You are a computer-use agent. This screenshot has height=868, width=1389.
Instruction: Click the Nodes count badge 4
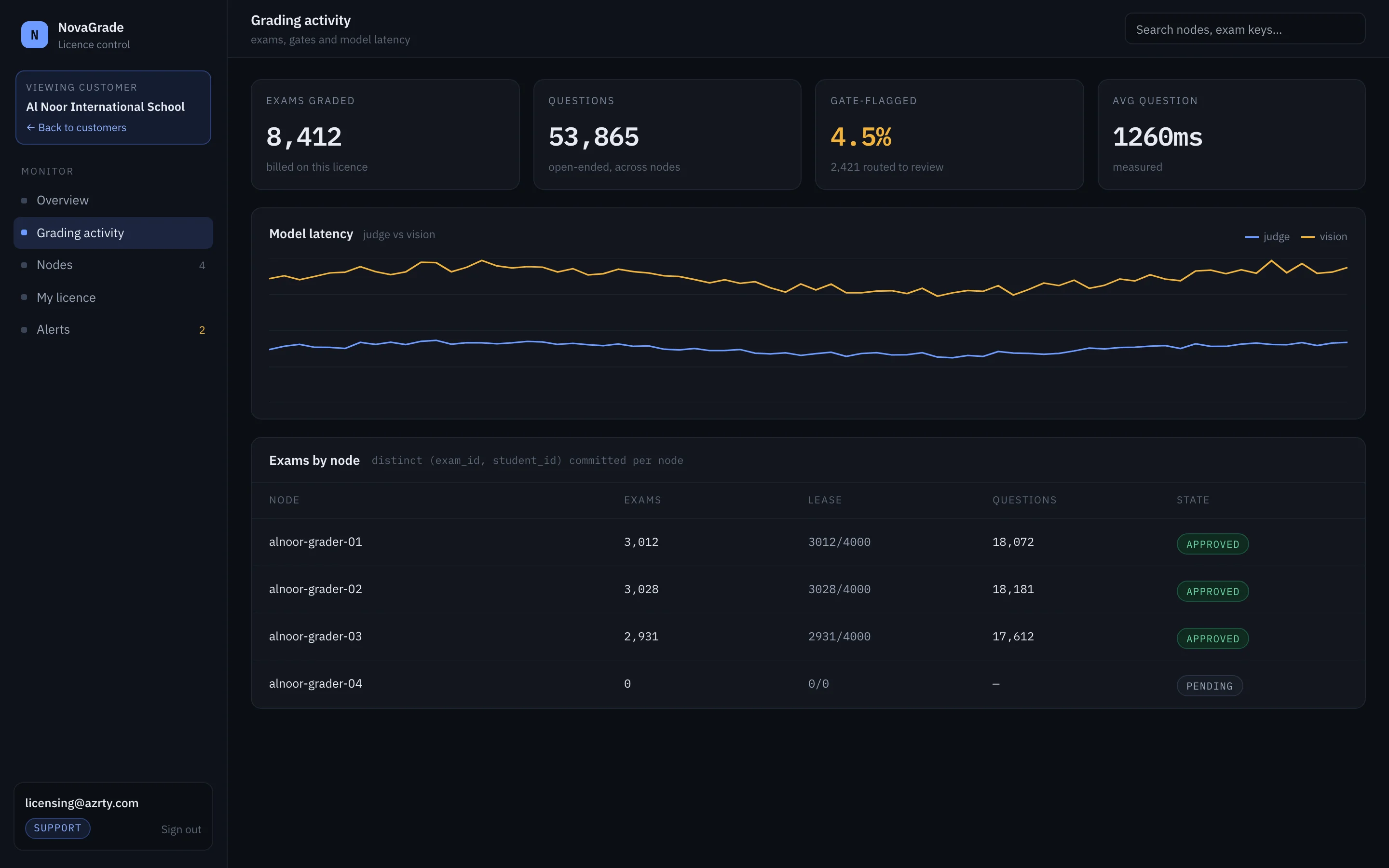[x=202, y=265]
